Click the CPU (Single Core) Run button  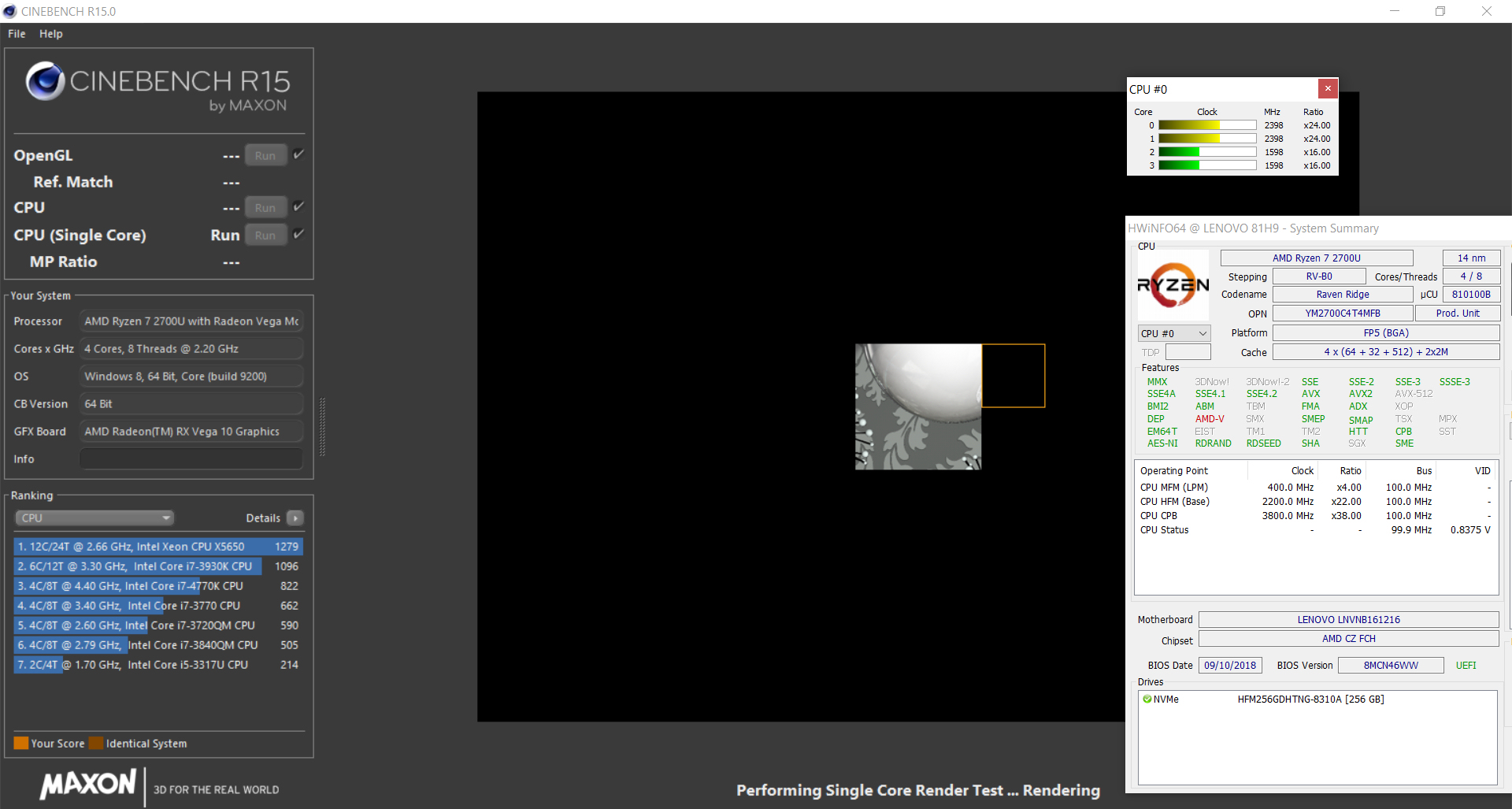click(265, 235)
